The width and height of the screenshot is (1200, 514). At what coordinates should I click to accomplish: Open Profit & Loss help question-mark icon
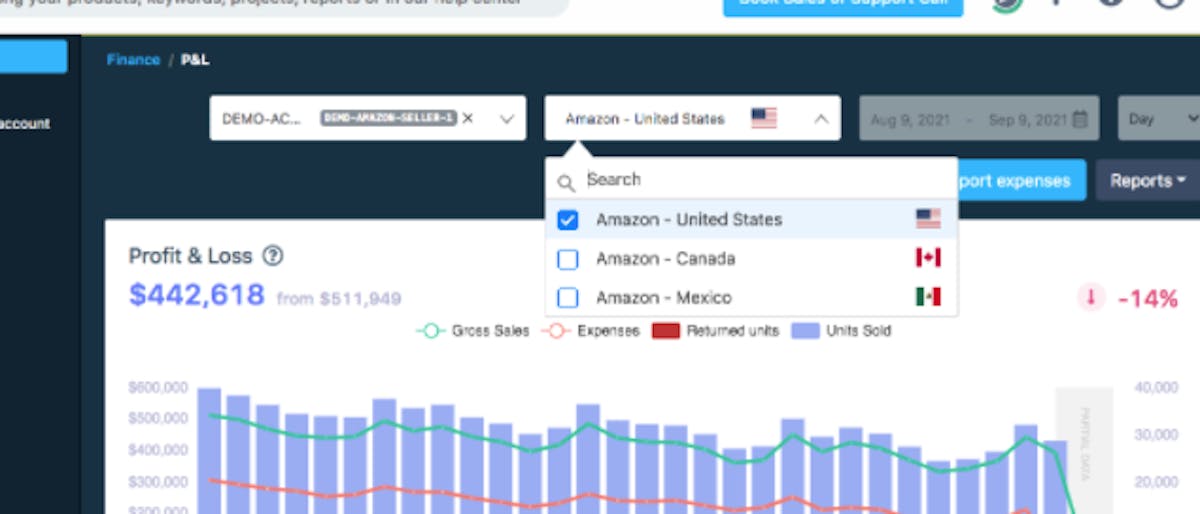point(273,256)
